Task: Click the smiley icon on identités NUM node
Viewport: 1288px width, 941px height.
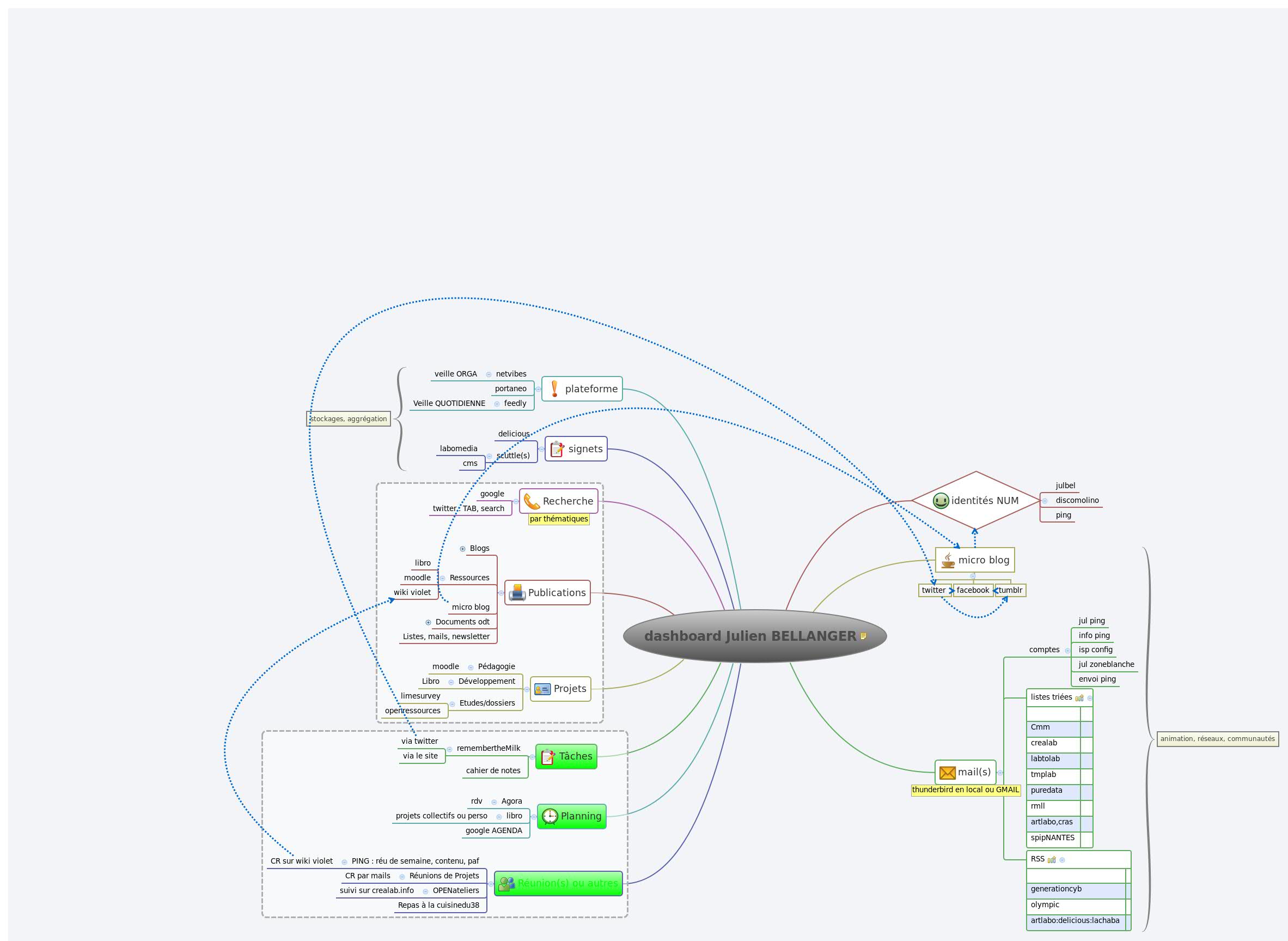Action: click(942, 500)
